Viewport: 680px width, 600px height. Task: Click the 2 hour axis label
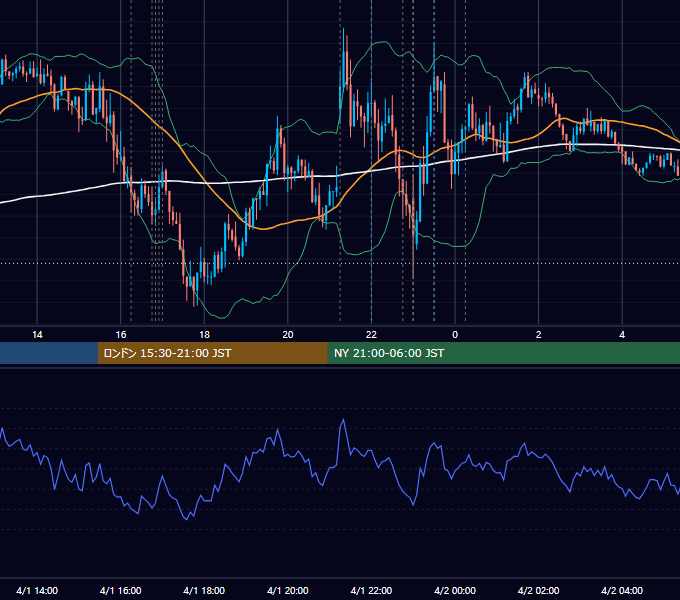pos(538,335)
